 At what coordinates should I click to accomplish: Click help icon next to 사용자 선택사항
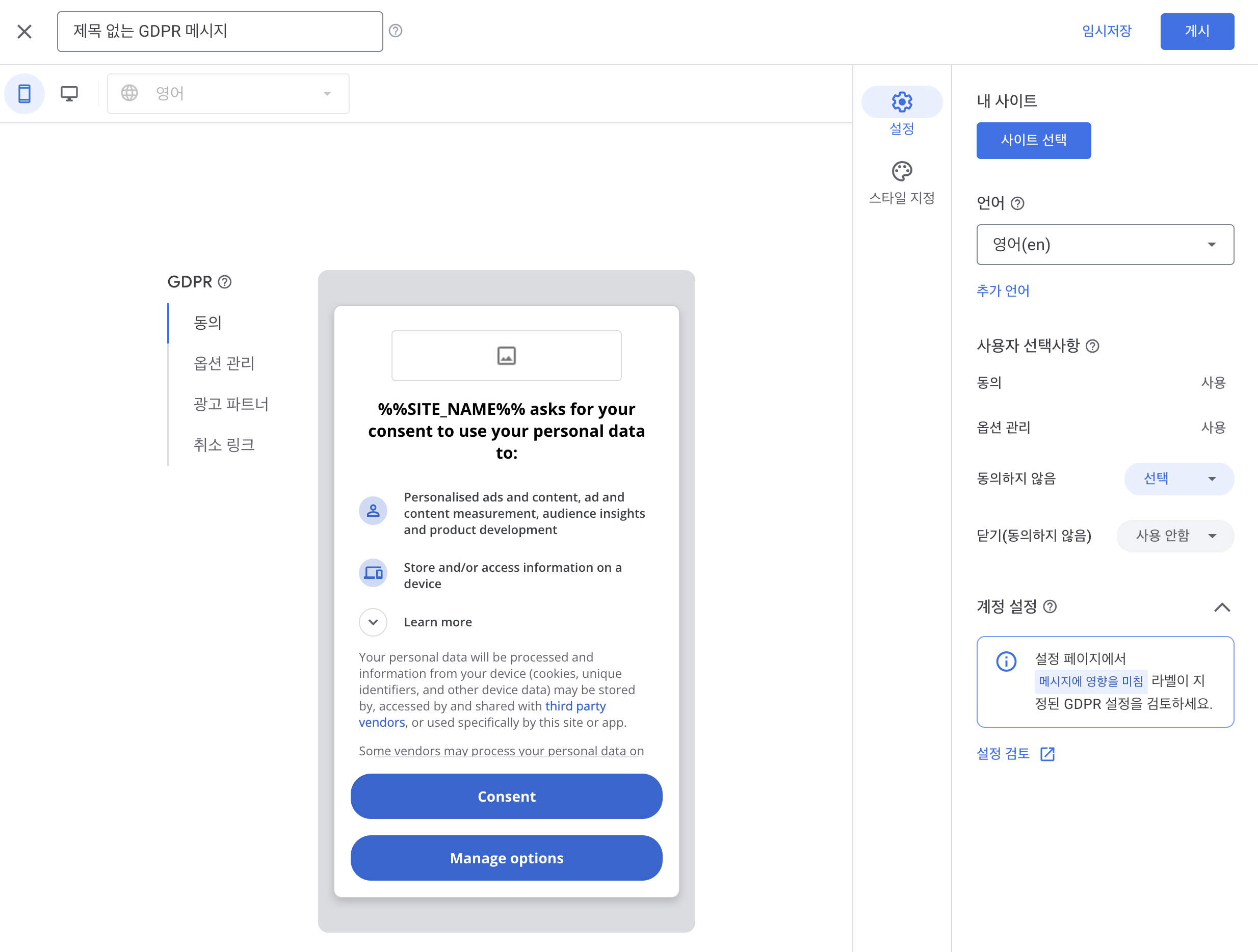pos(1092,346)
